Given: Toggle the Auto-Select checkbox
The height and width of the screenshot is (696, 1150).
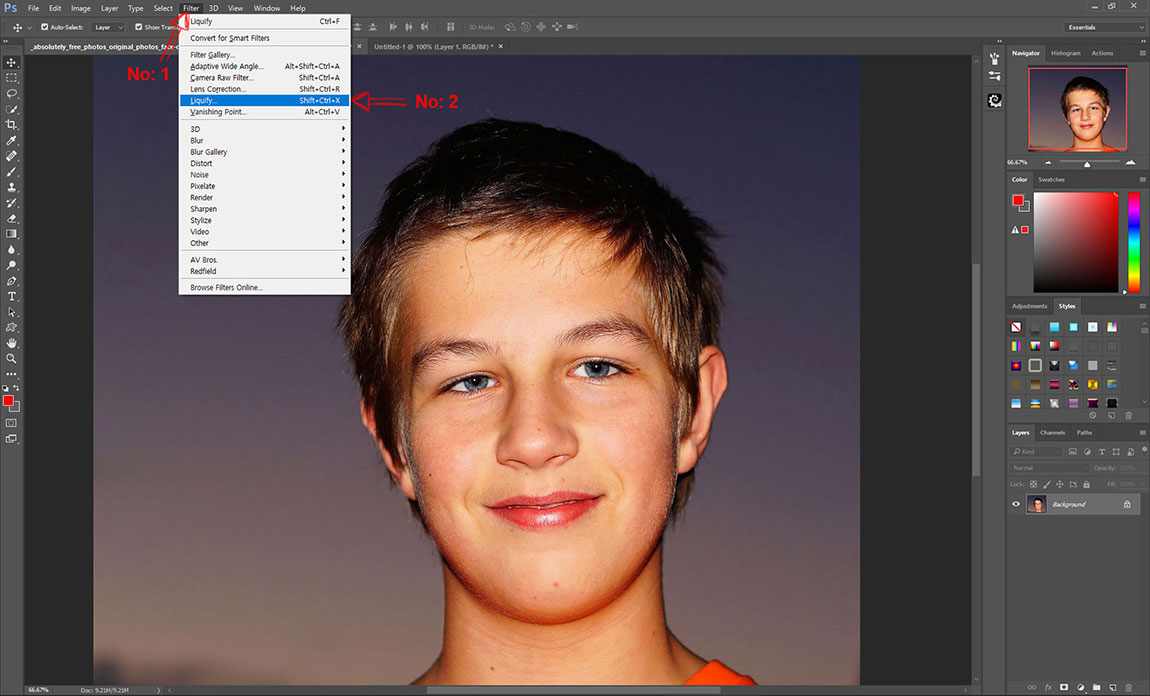Looking at the screenshot, I should (x=45, y=27).
